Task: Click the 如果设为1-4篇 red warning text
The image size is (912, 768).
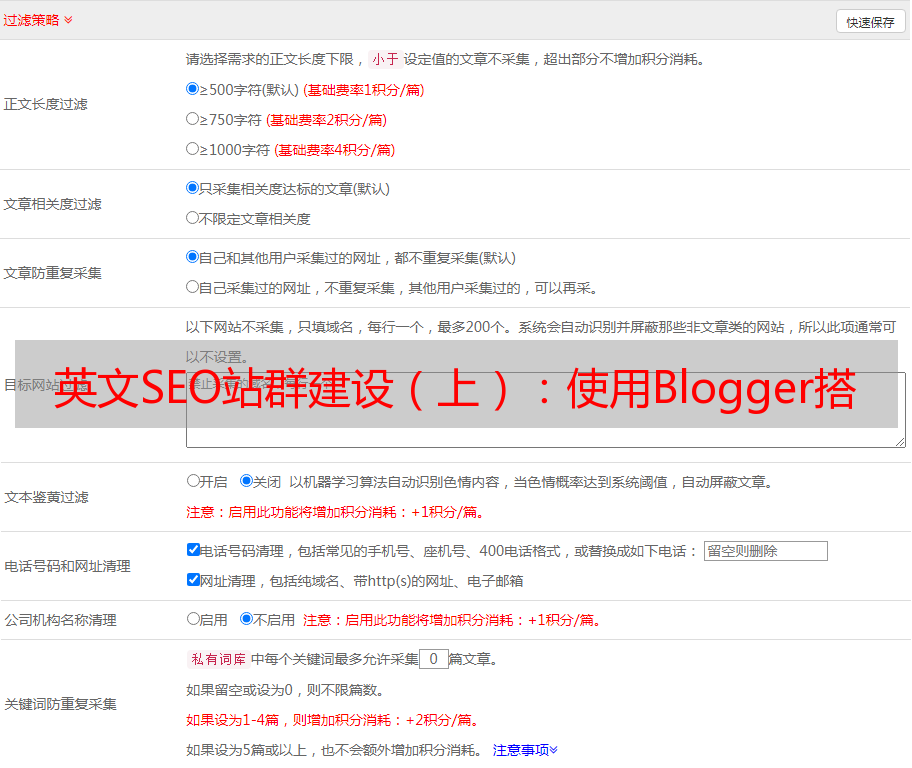Action: coord(333,720)
